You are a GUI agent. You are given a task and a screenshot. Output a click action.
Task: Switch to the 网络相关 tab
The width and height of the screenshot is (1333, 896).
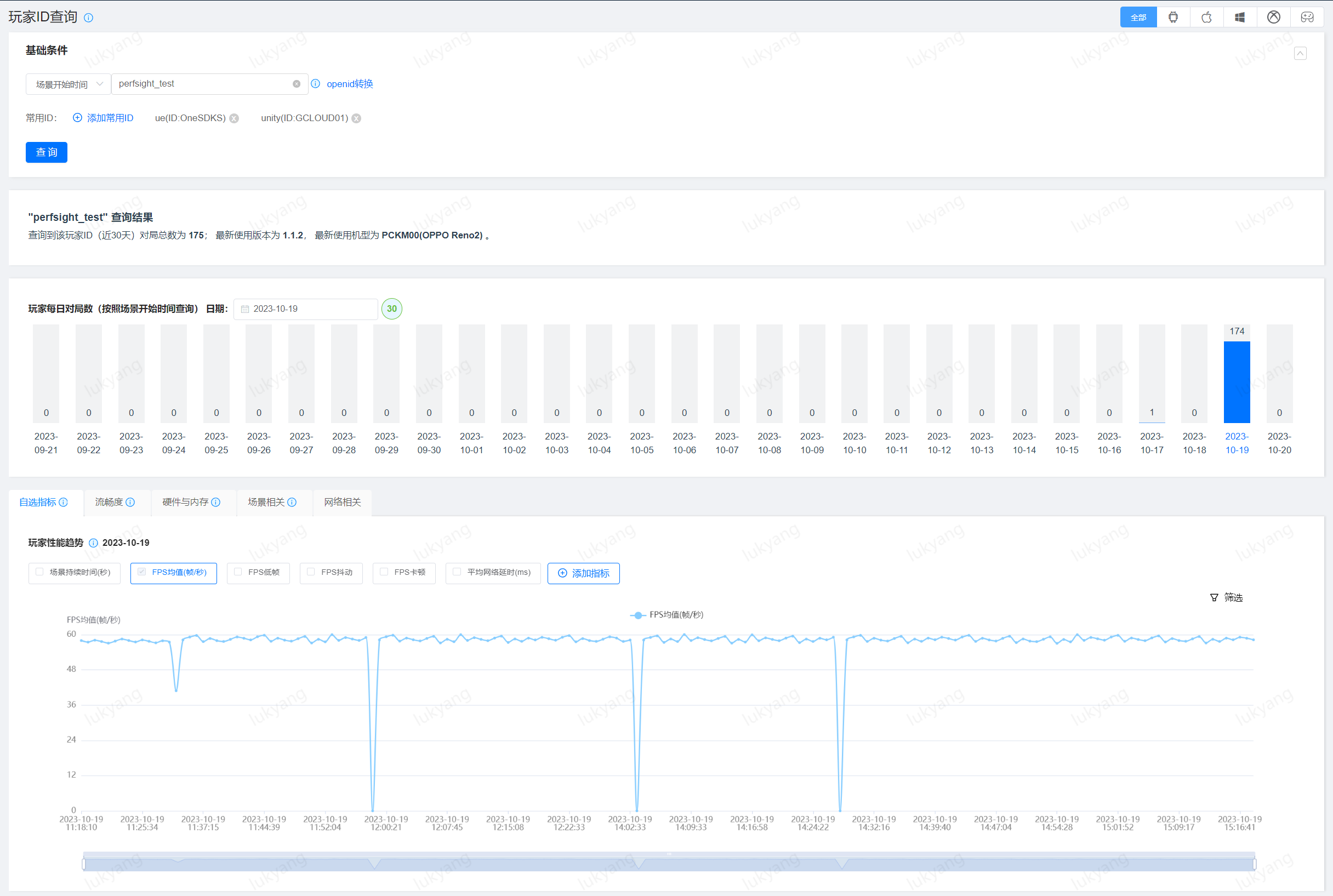coord(342,503)
